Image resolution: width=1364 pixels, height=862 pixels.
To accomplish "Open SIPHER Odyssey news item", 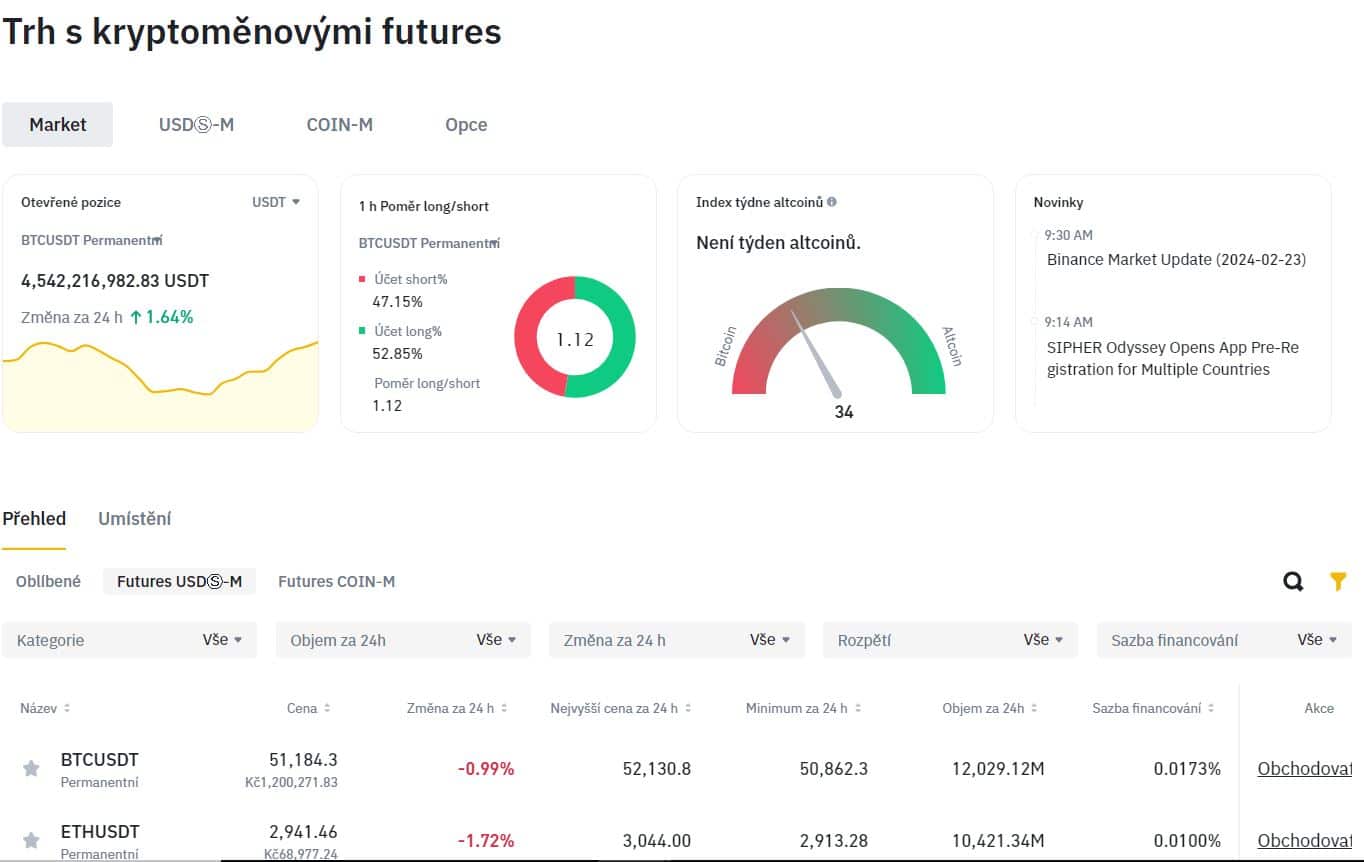I will click(x=1173, y=359).
